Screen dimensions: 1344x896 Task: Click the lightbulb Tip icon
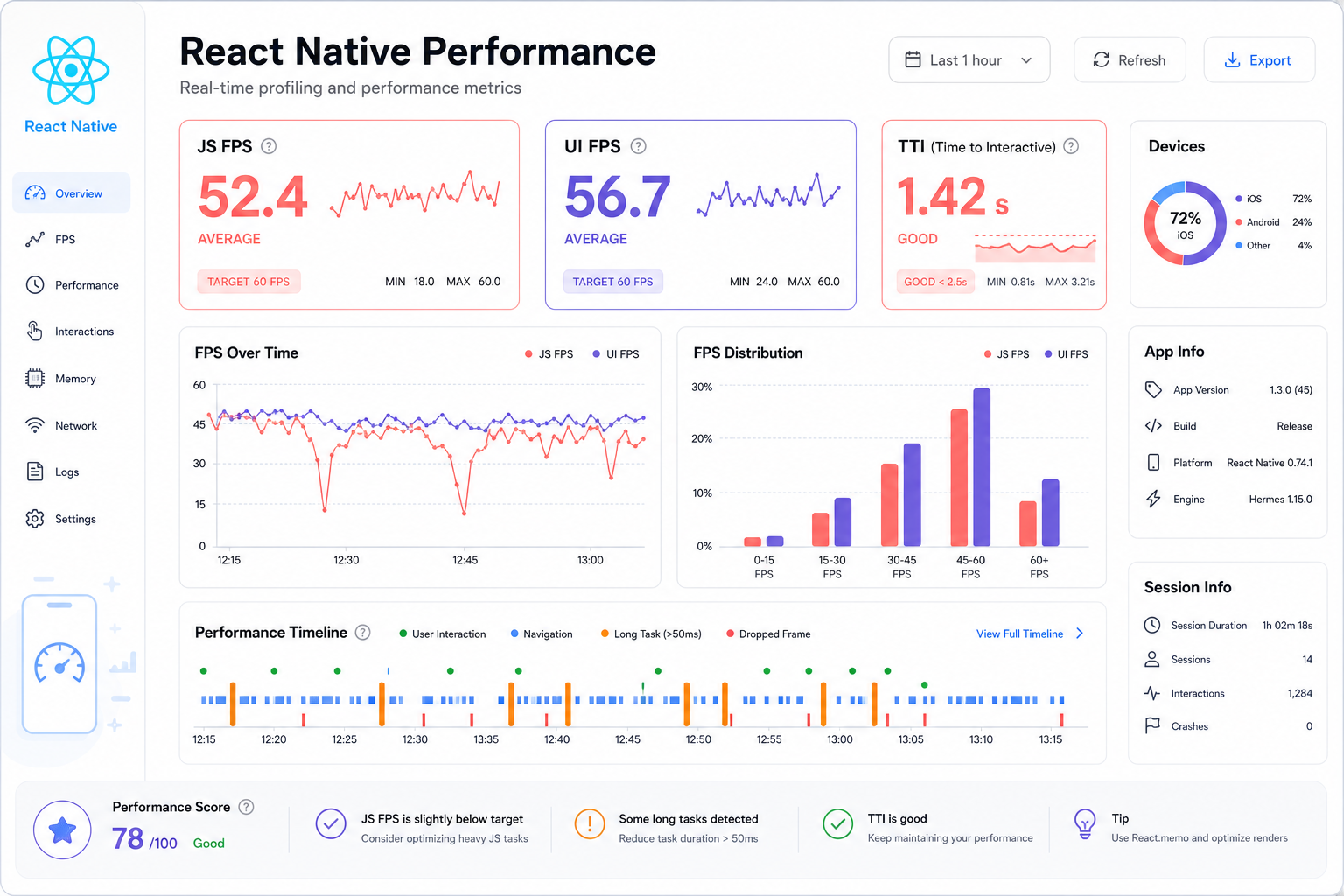click(1085, 824)
